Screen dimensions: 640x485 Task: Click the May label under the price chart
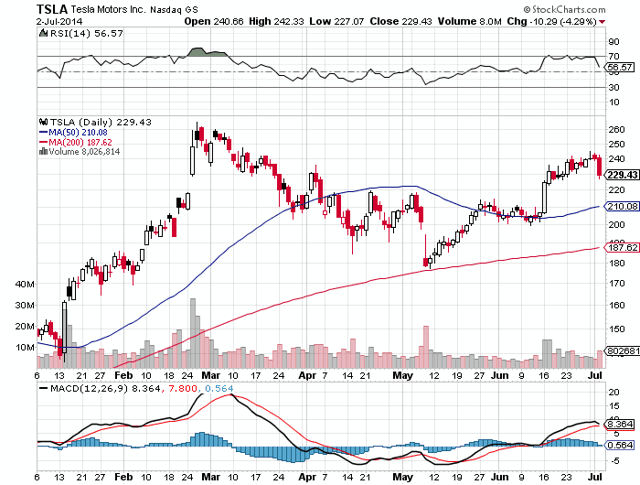coord(402,375)
